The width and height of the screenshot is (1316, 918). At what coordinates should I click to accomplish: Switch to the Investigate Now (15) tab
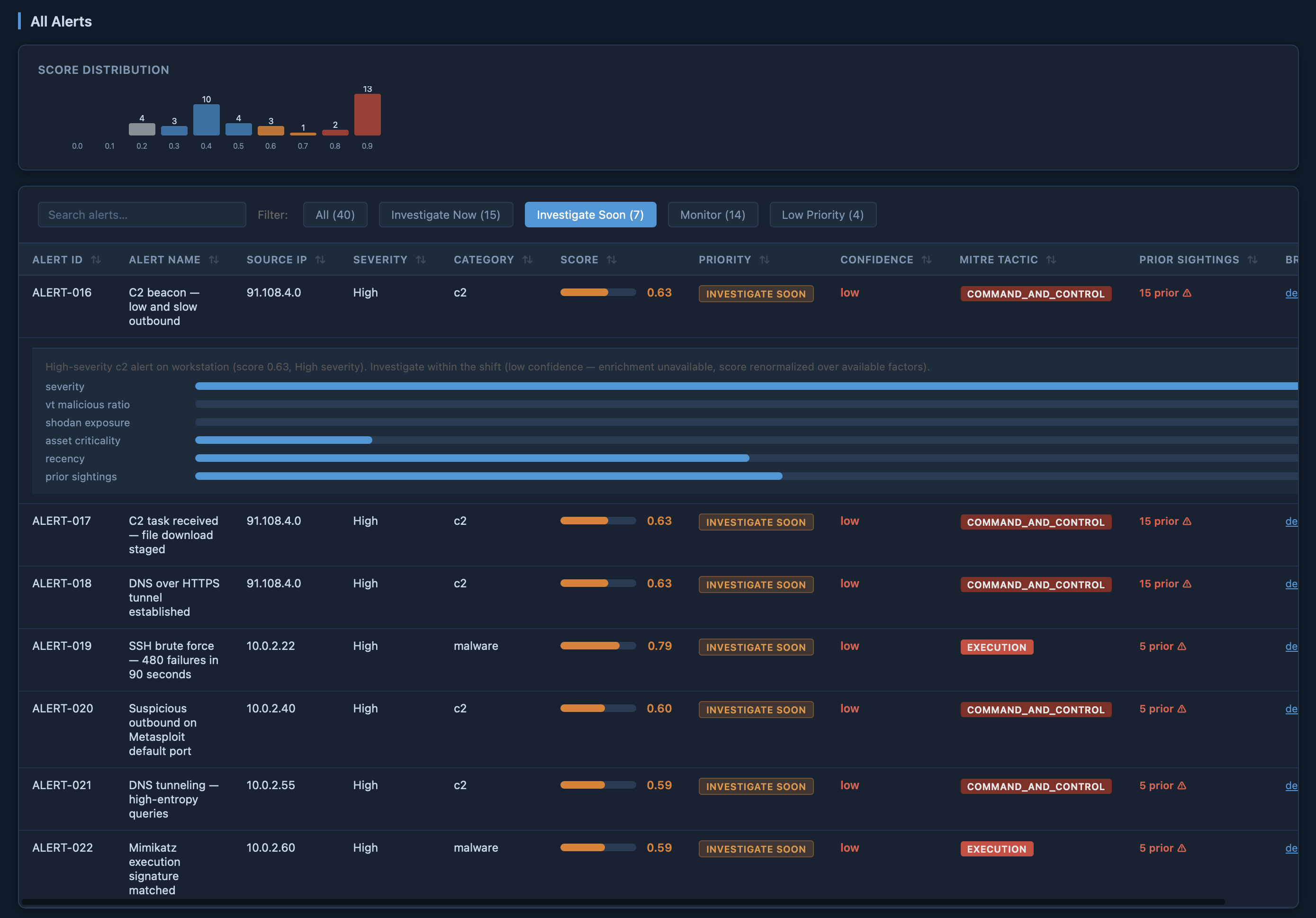point(446,214)
